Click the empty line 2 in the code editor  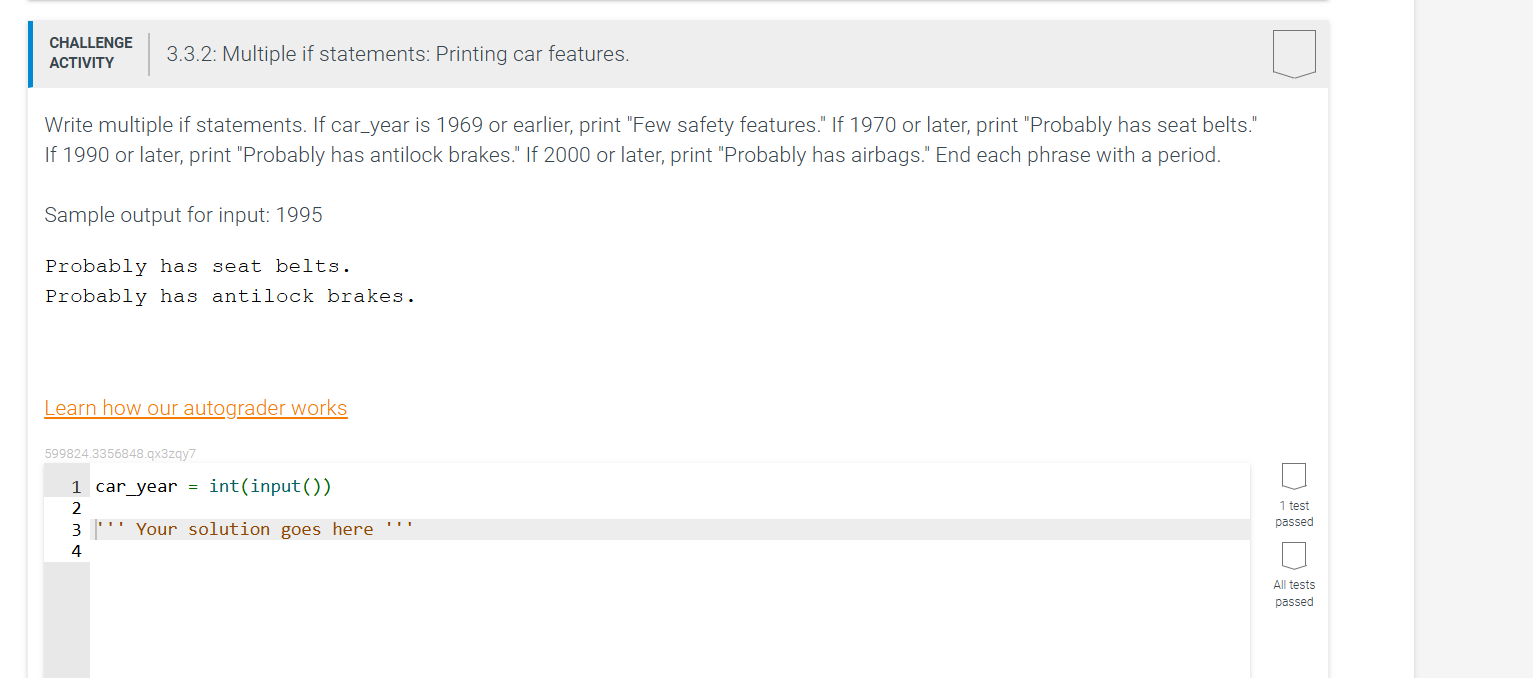coord(200,508)
